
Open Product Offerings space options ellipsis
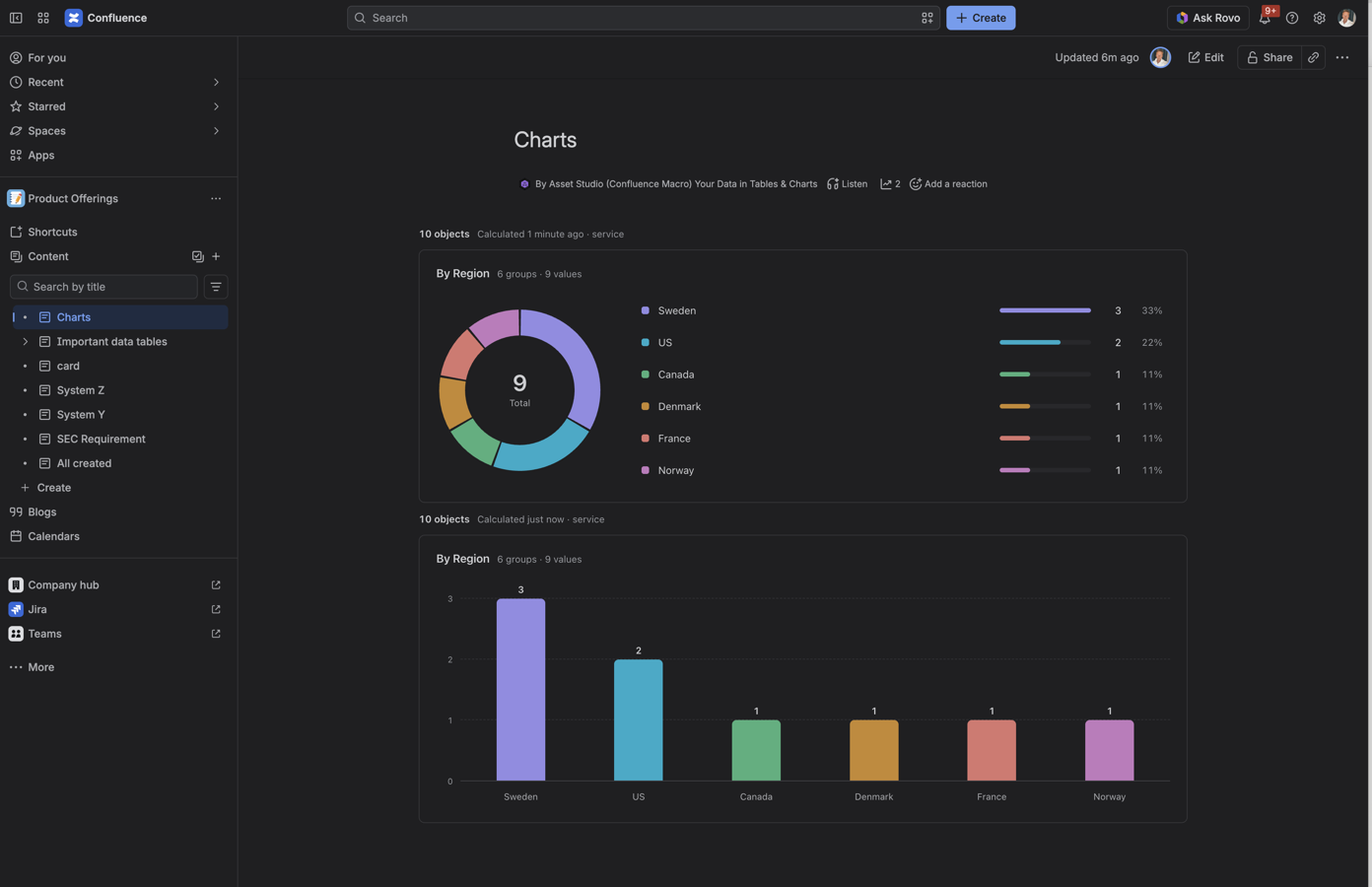tap(216, 198)
